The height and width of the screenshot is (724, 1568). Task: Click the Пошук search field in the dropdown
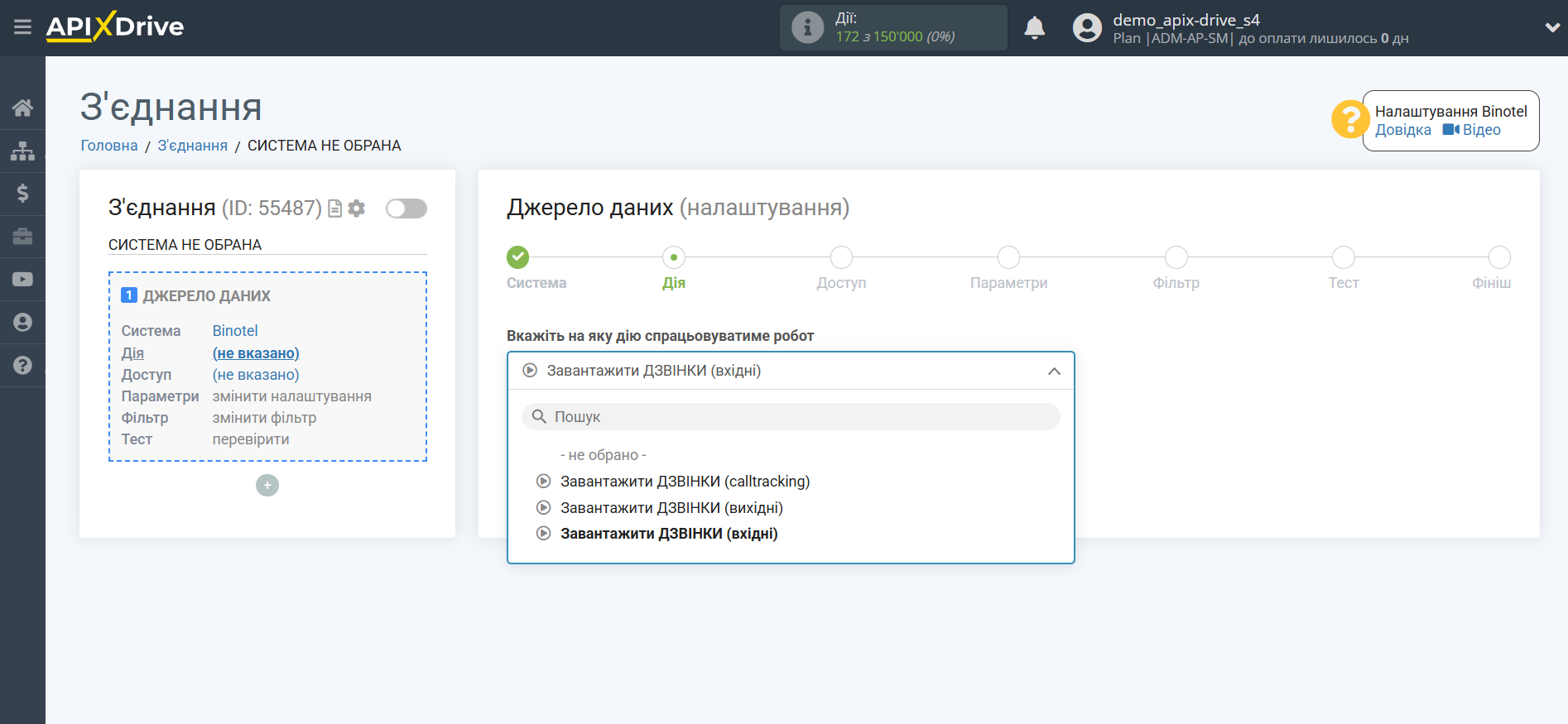[791, 417]
